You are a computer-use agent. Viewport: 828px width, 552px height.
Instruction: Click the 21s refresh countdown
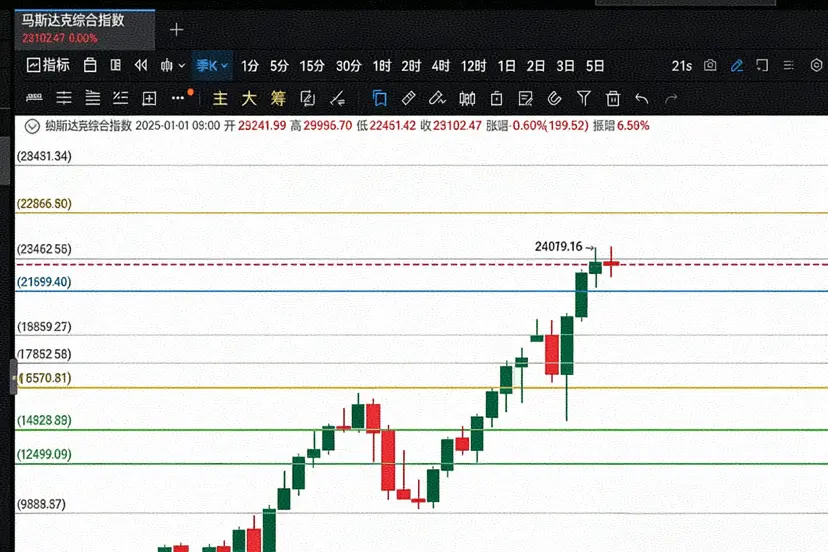681,66
